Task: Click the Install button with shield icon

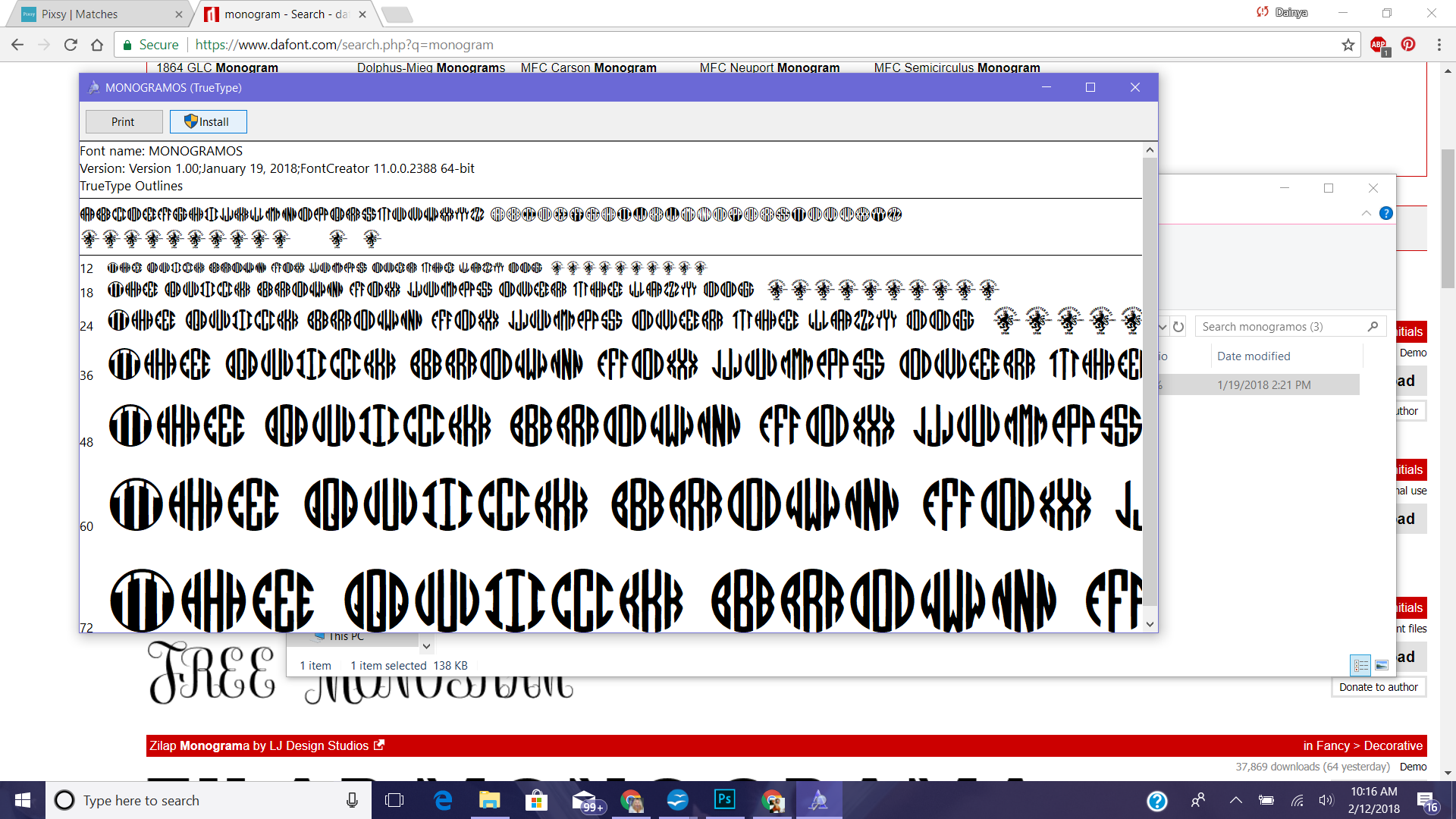Action: tap(208, 121)
